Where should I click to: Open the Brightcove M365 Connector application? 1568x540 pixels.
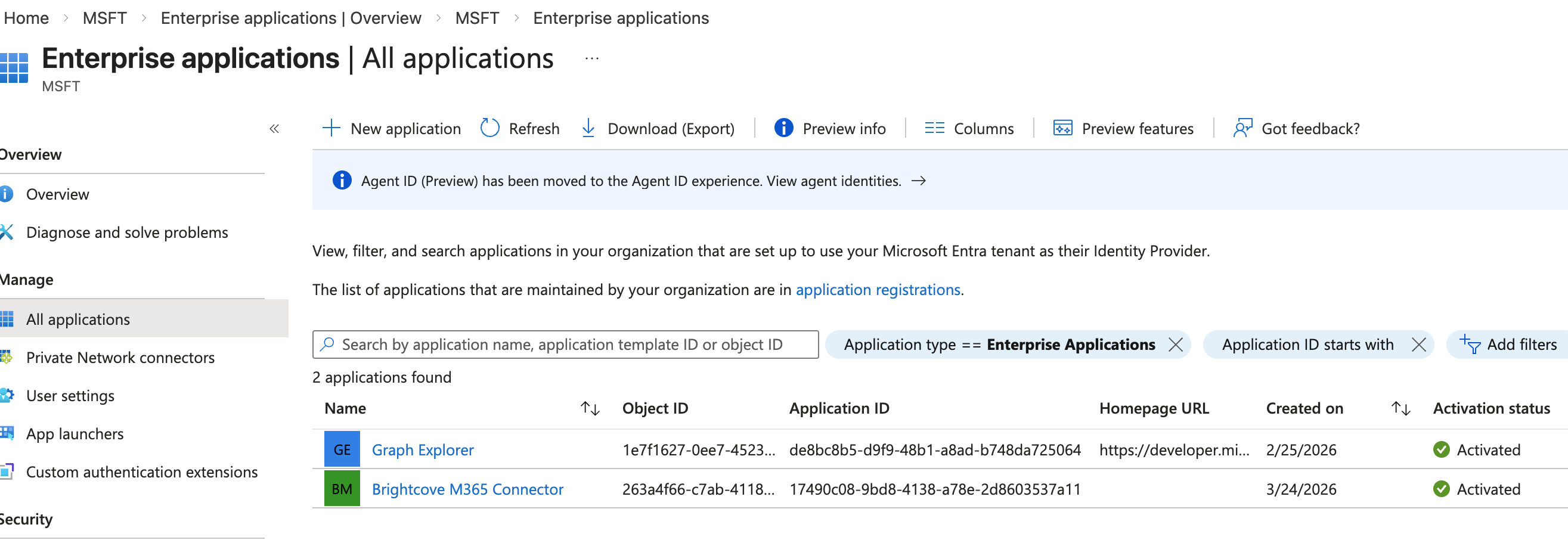click(467, 489)
